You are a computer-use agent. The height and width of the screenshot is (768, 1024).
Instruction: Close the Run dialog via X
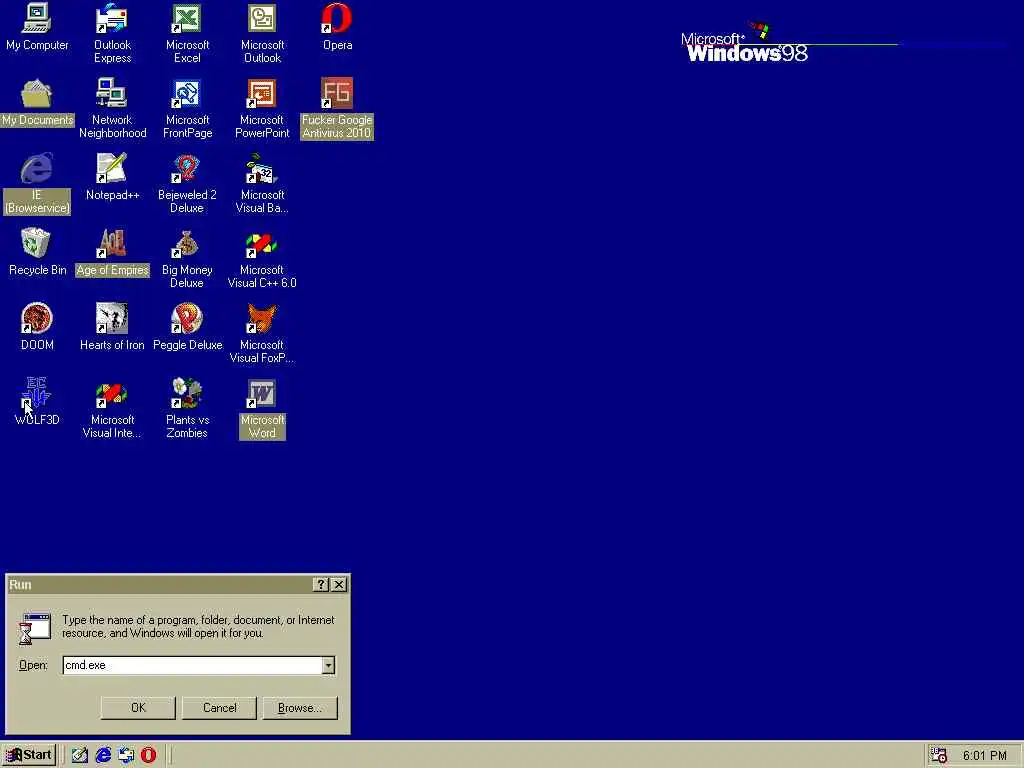(339, 584)
